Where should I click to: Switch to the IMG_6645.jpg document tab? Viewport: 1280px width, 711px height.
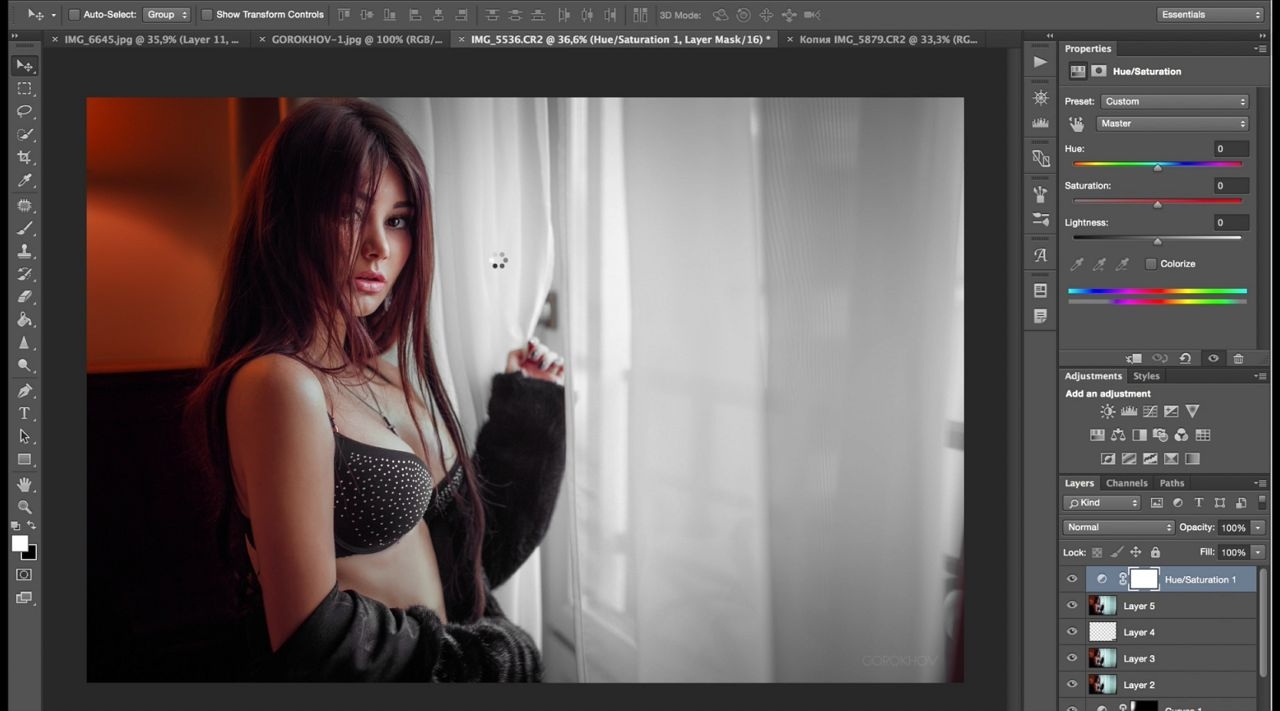tap(151, 39)
